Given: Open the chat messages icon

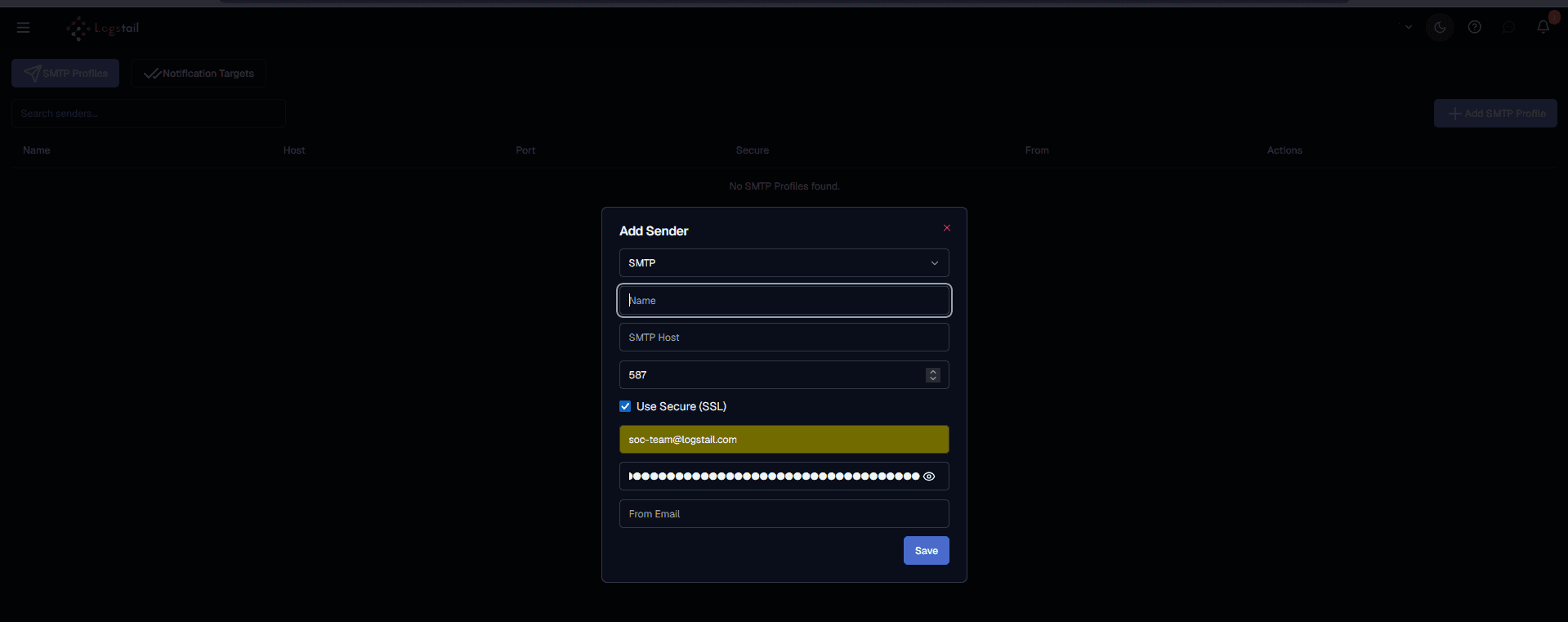Looking at the screenshot, I should coord(1508,27).
